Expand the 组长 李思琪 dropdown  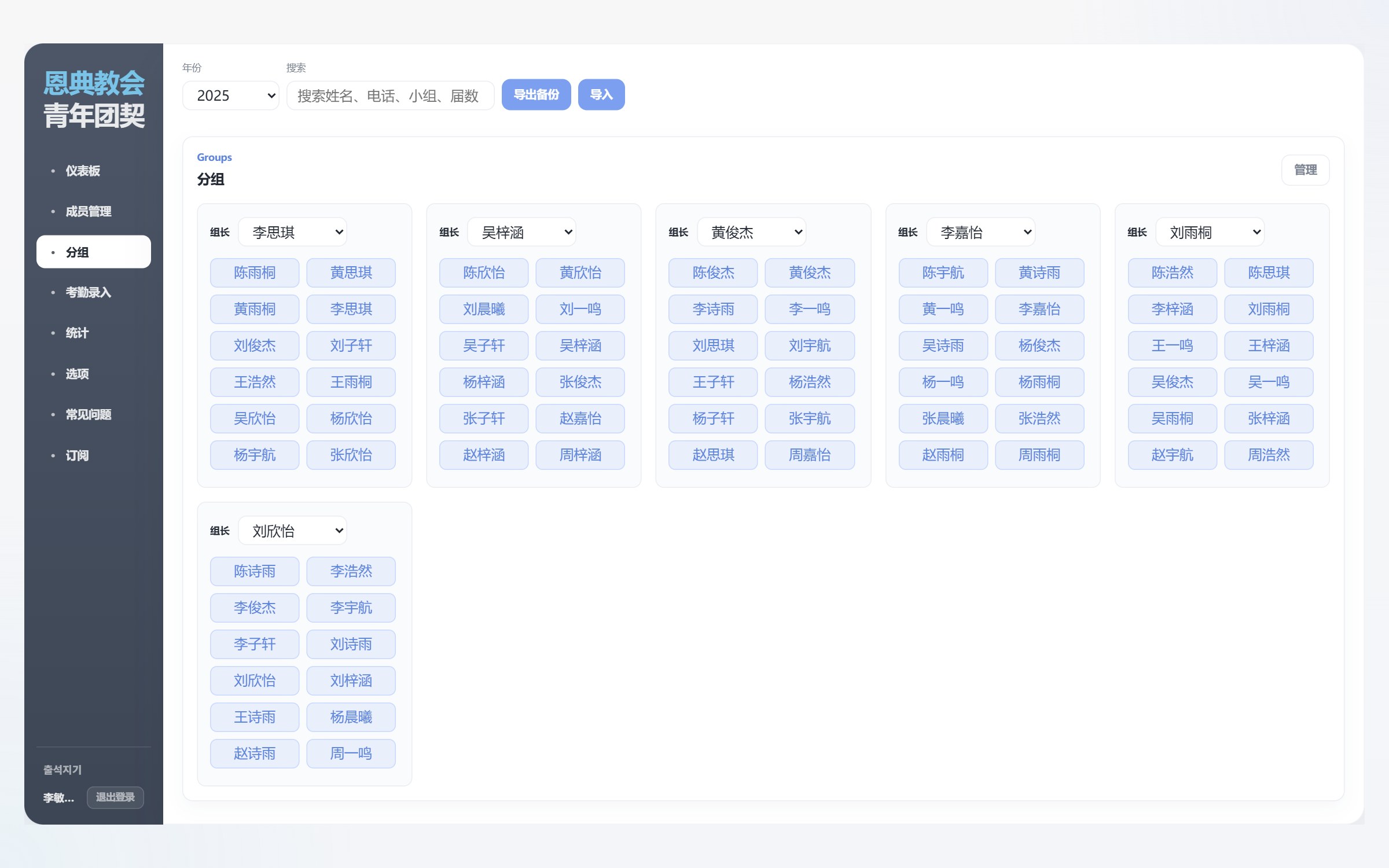coord(292,232)
